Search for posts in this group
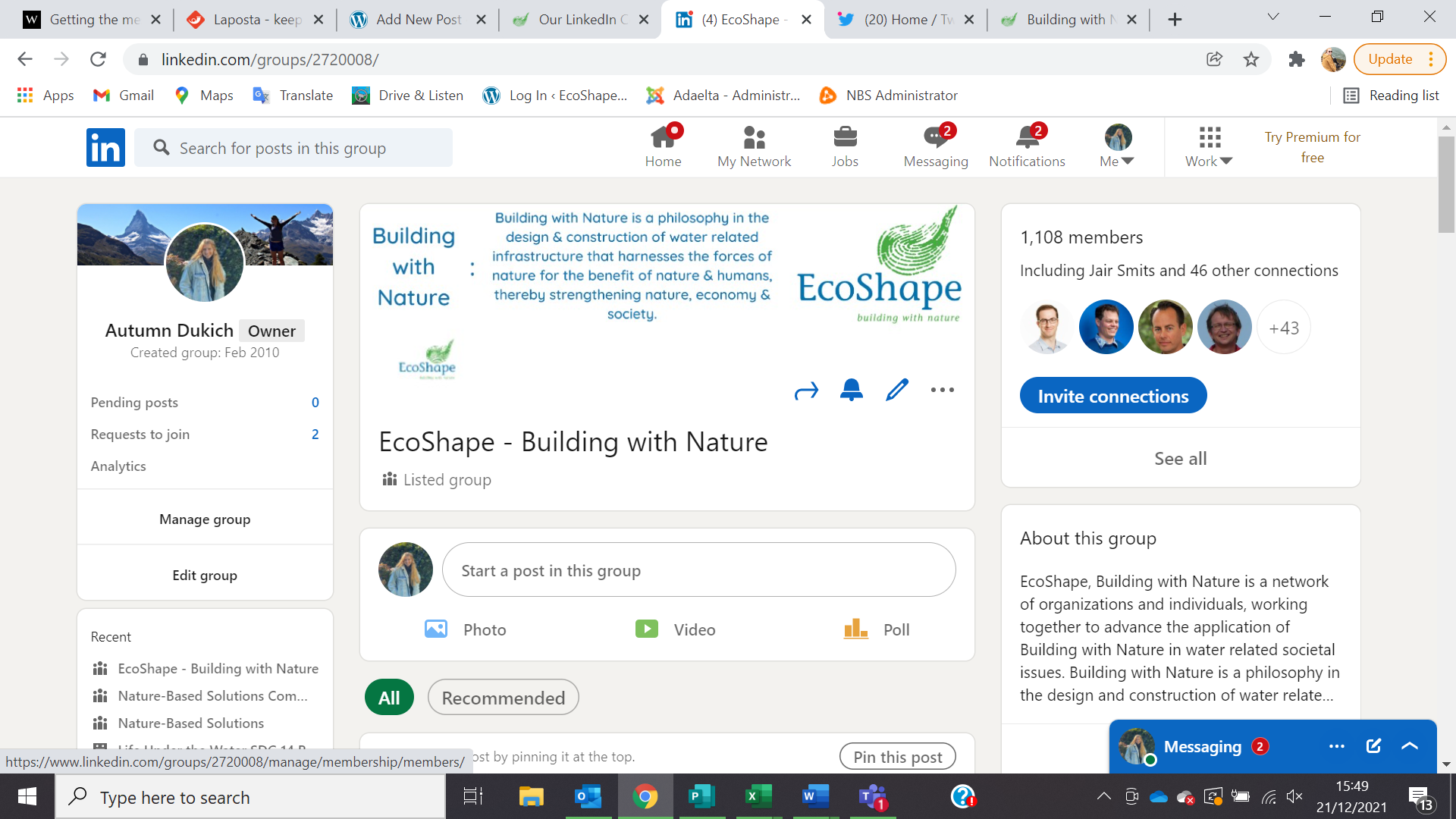 click(x=293, y=148)
